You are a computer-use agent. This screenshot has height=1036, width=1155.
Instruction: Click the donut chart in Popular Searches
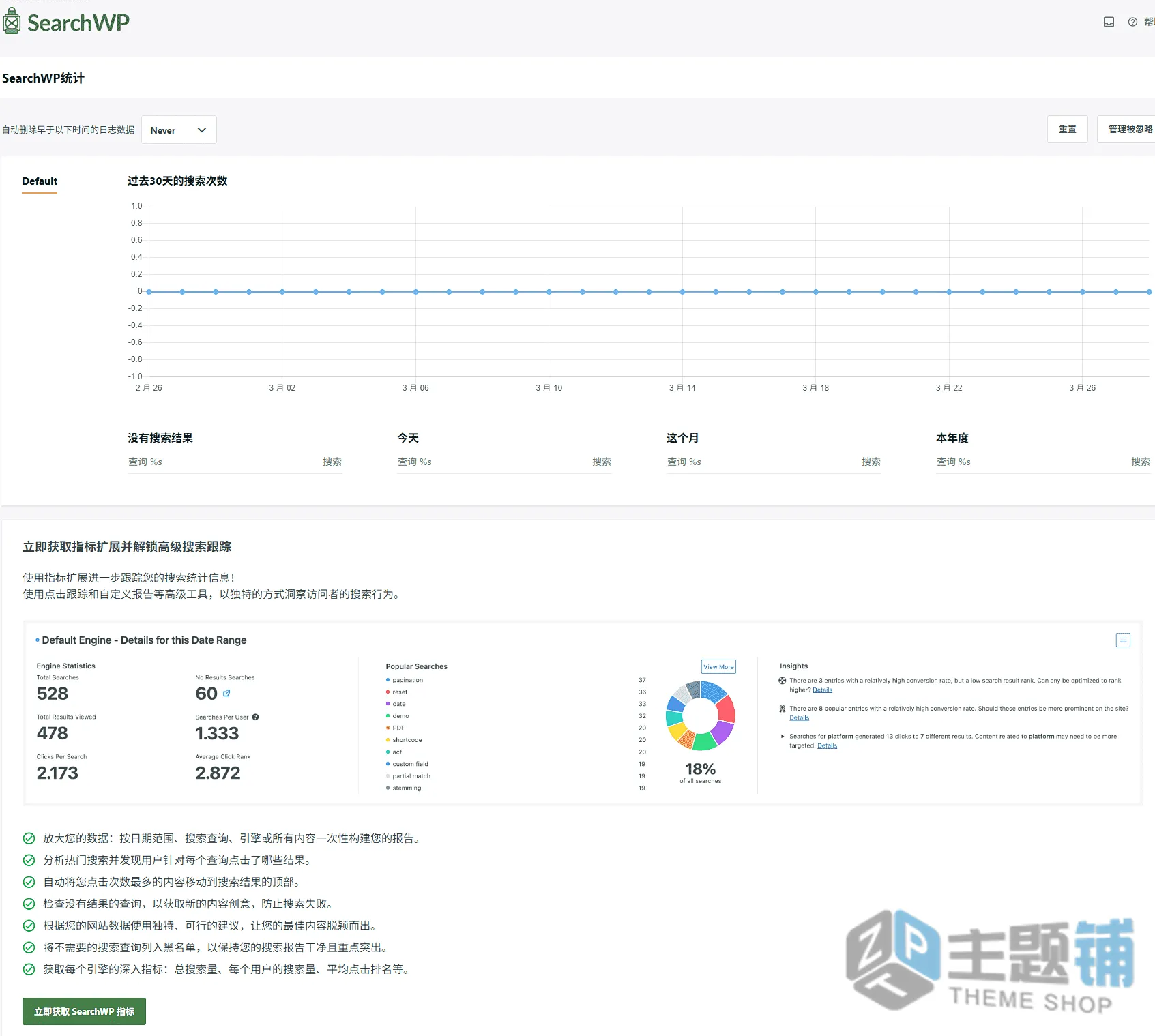click(x=700, y=715)
